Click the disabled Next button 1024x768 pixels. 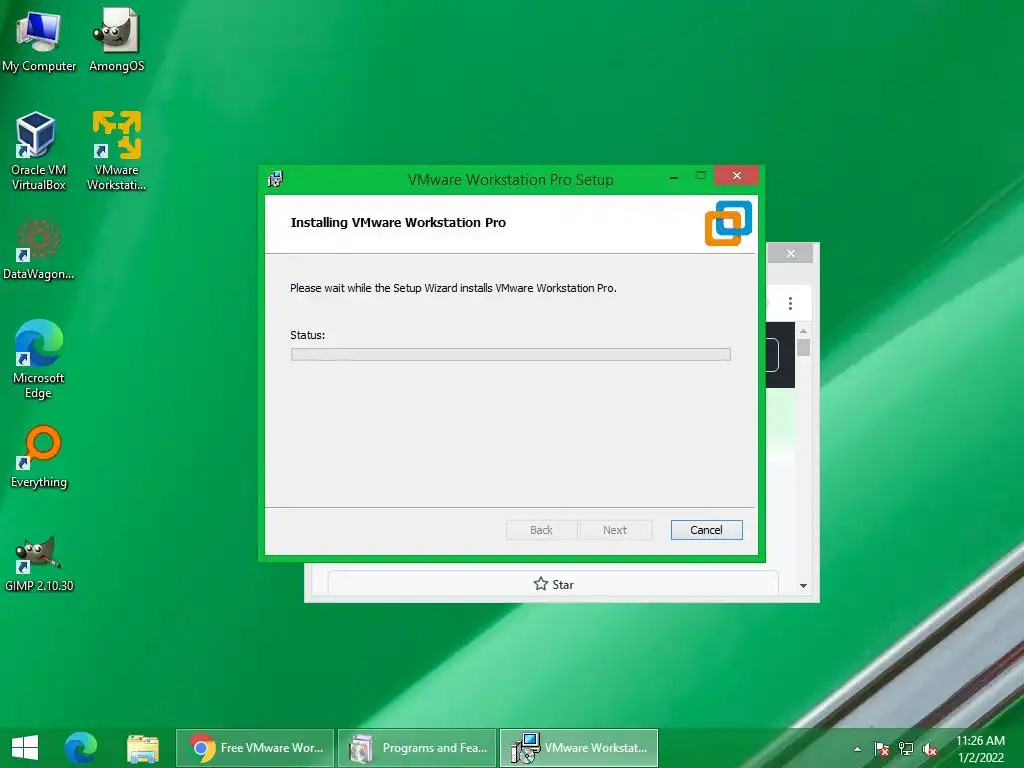click(615, 530)
